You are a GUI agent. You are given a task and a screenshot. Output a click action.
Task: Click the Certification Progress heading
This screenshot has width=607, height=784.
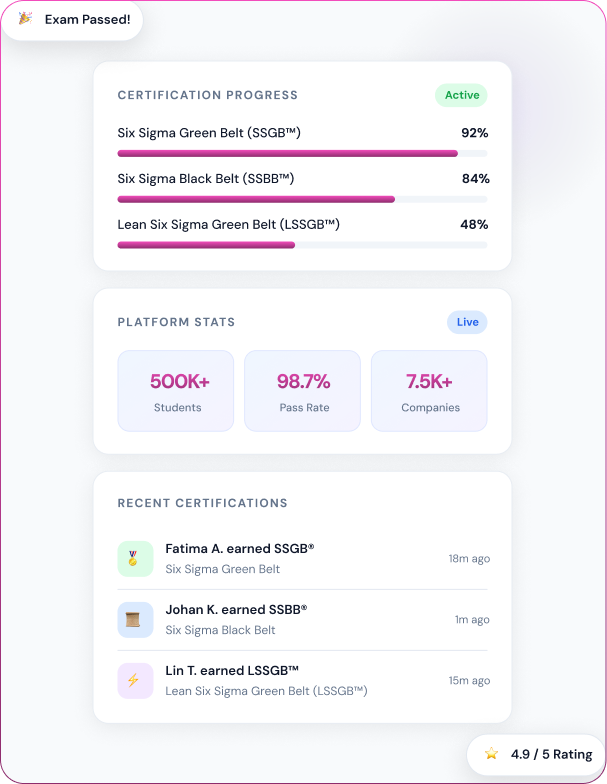click(208, 95)
